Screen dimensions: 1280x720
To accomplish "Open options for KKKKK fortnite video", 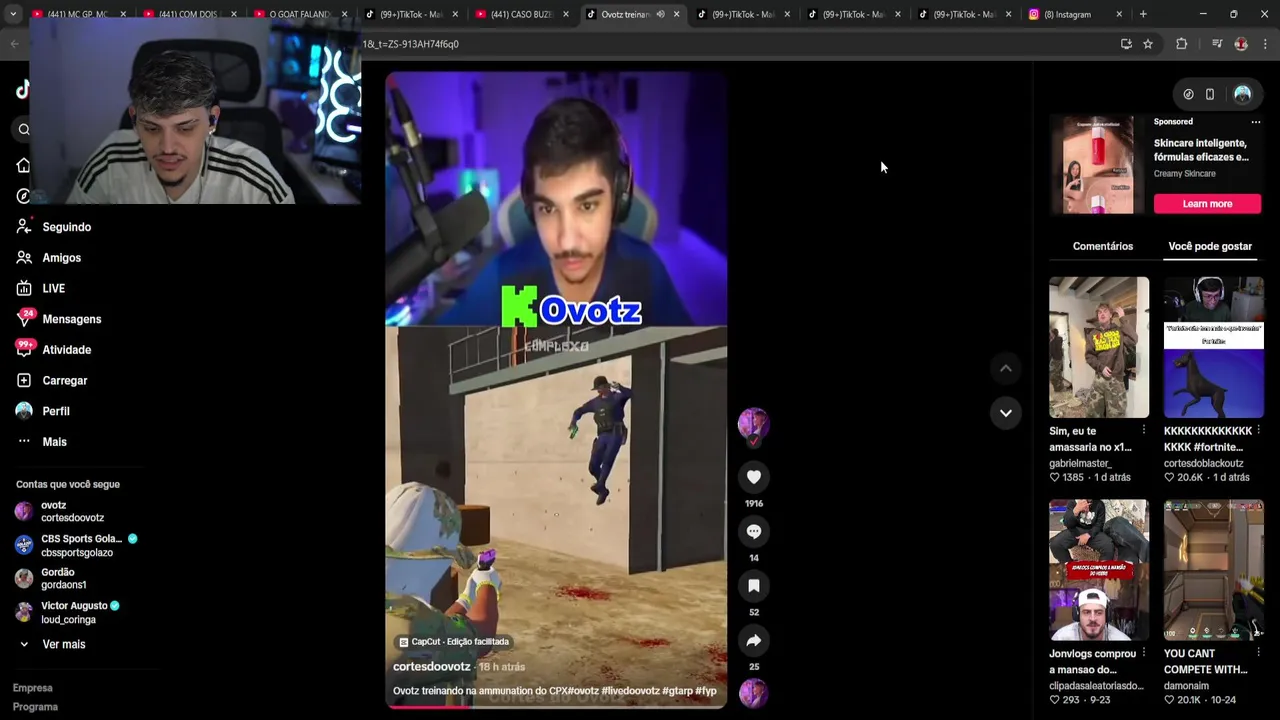I will coord(1259,431).
